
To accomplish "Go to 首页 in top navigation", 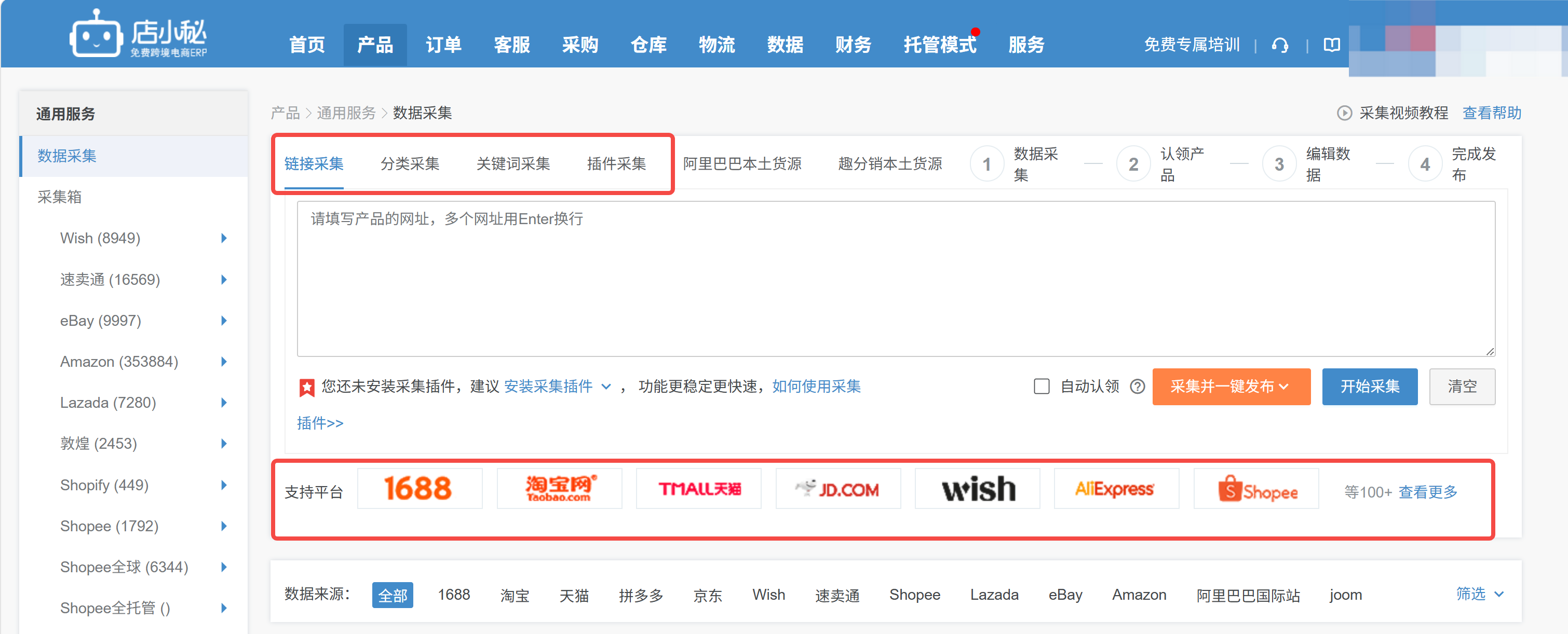I will pyautogui.click(x=307, y=45).
